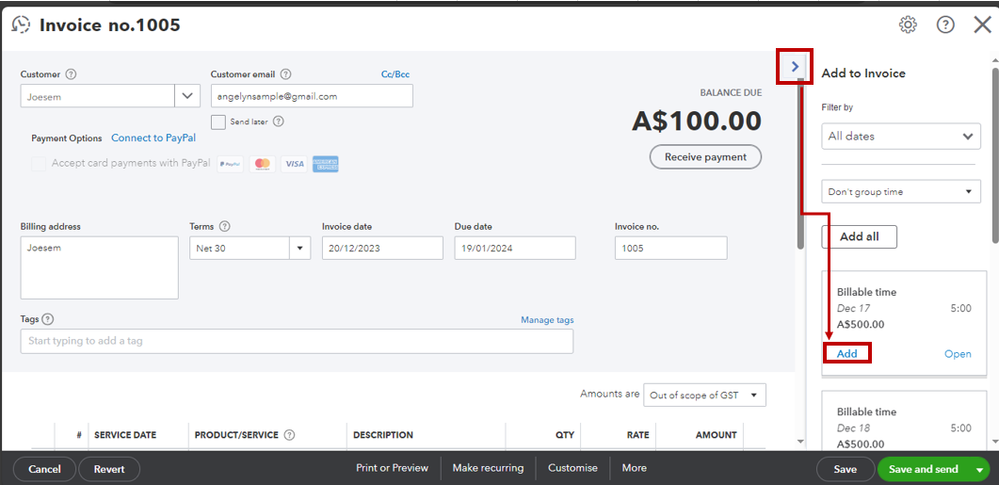The height and width of the screenshot is (485, 999).
Task: Open the Customer dropdown arrow
Action: [187, 96]
